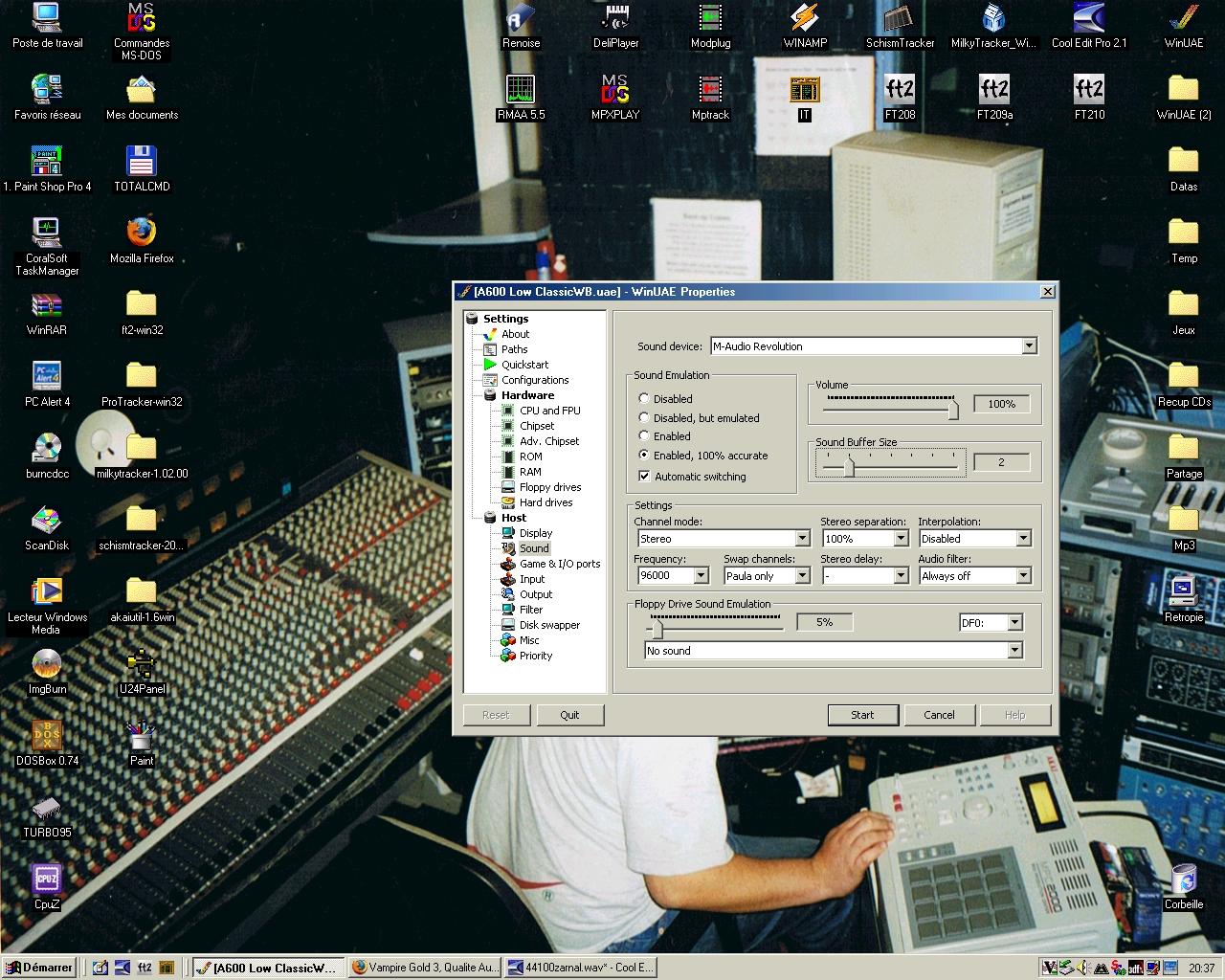
Task: Open the Mptrack desktop icon
Action: pos(710,97)
